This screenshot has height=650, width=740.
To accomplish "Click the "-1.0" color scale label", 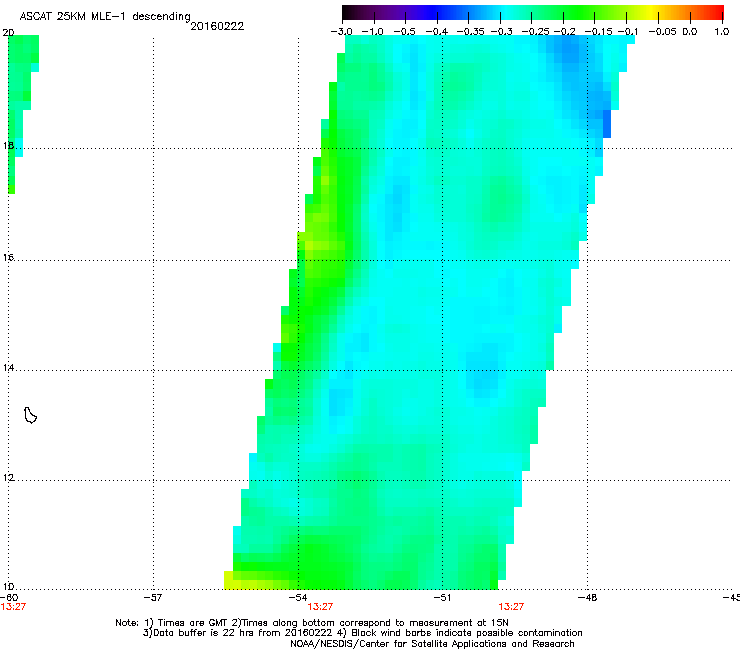I will [x=373, y=32].
